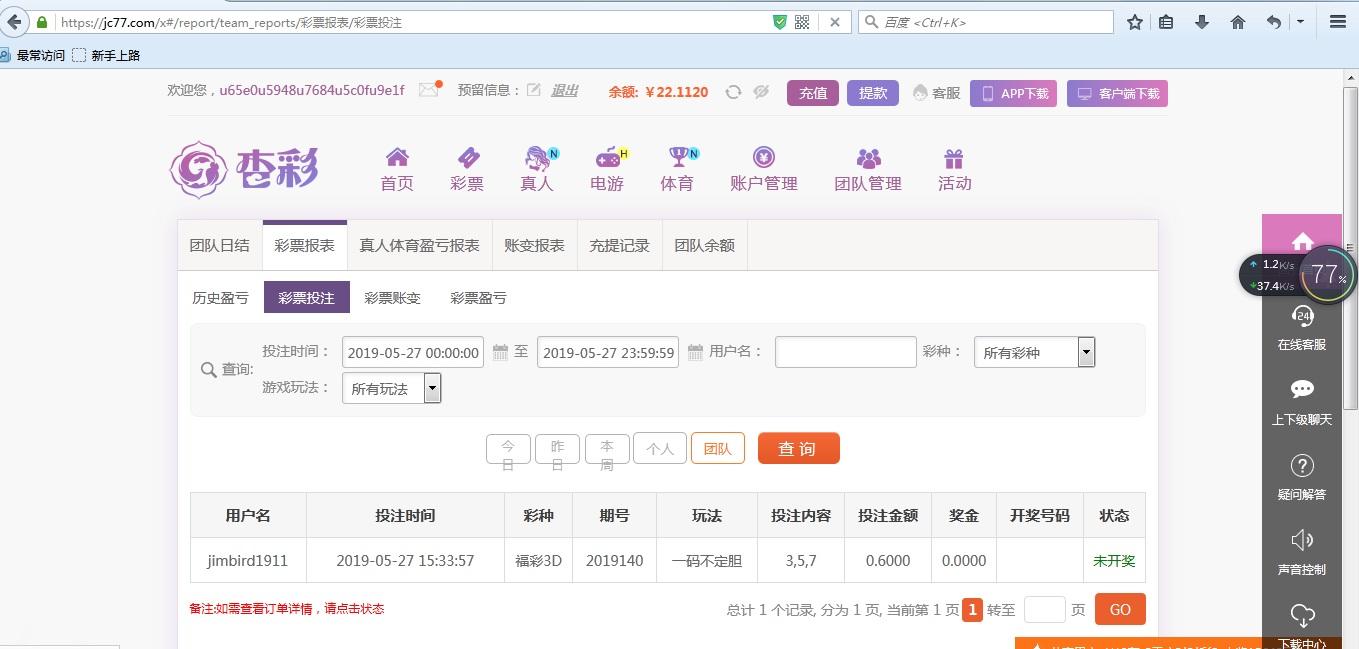Click the browser back arrow button
Image resolution: width=1359 pixels, height=649 pixels.
[x=14, y=22]
